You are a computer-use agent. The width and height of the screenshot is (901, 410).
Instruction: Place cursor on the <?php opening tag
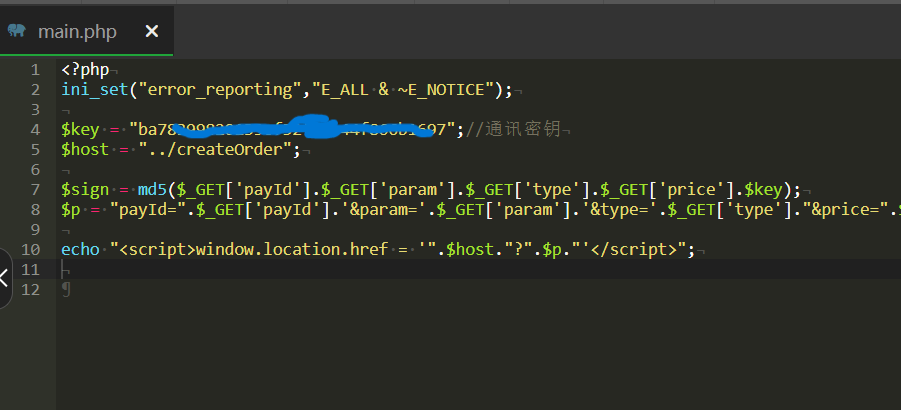tap(84, 70)
